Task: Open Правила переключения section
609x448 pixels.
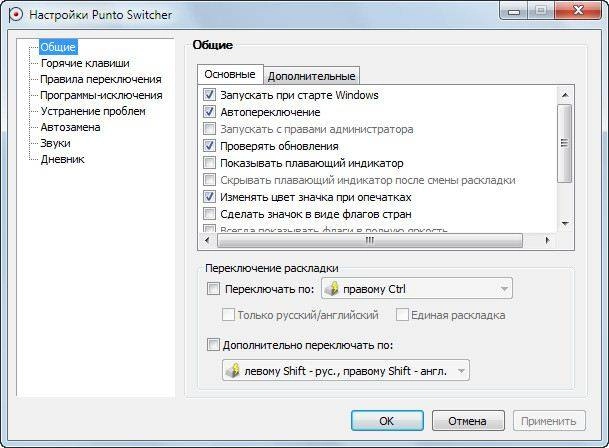Action: [x=101, y=79]
